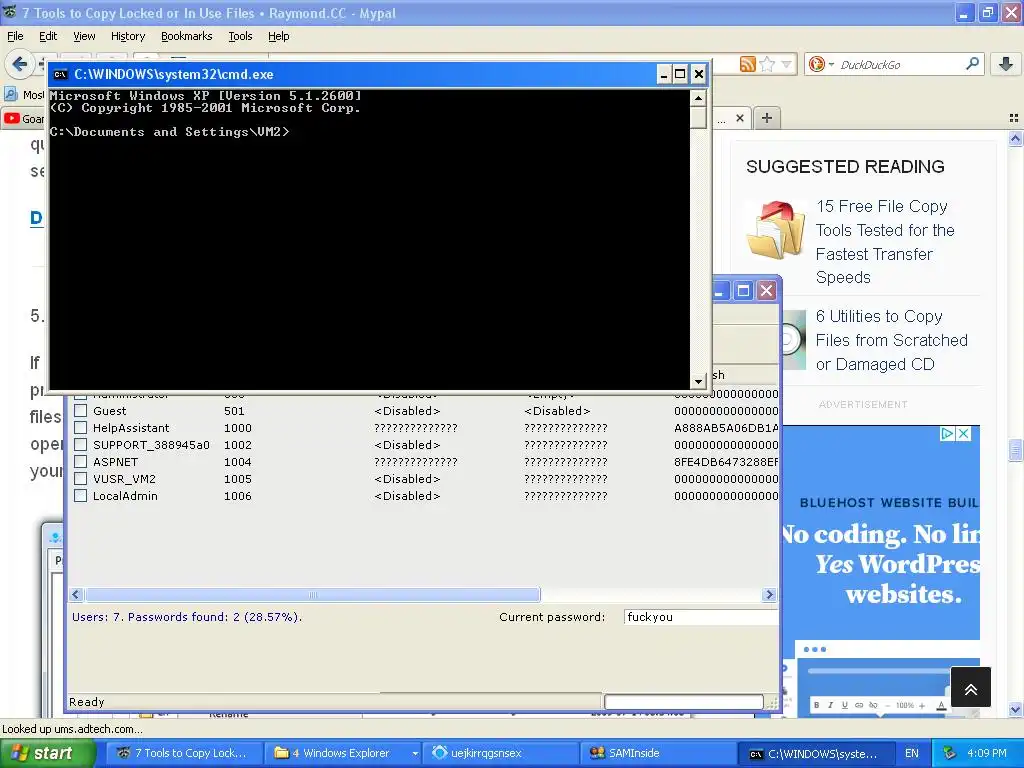The width and height of the screenshot is (1024, 768).
Task: Expand Windows Explorer group dropdown arrow
Action: pos(415,753)
